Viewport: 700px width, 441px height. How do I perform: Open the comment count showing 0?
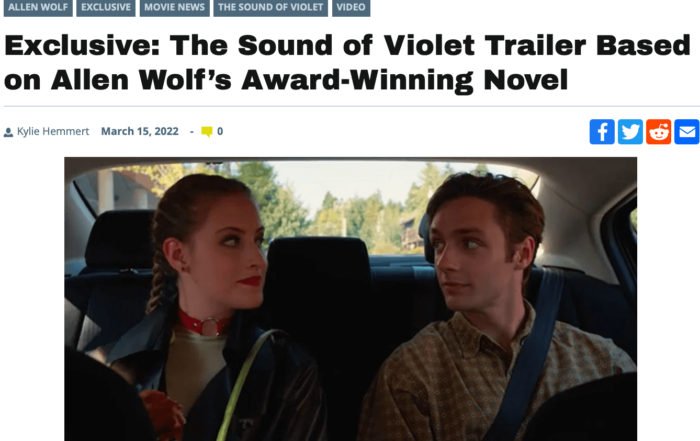[x=220, y=132]
